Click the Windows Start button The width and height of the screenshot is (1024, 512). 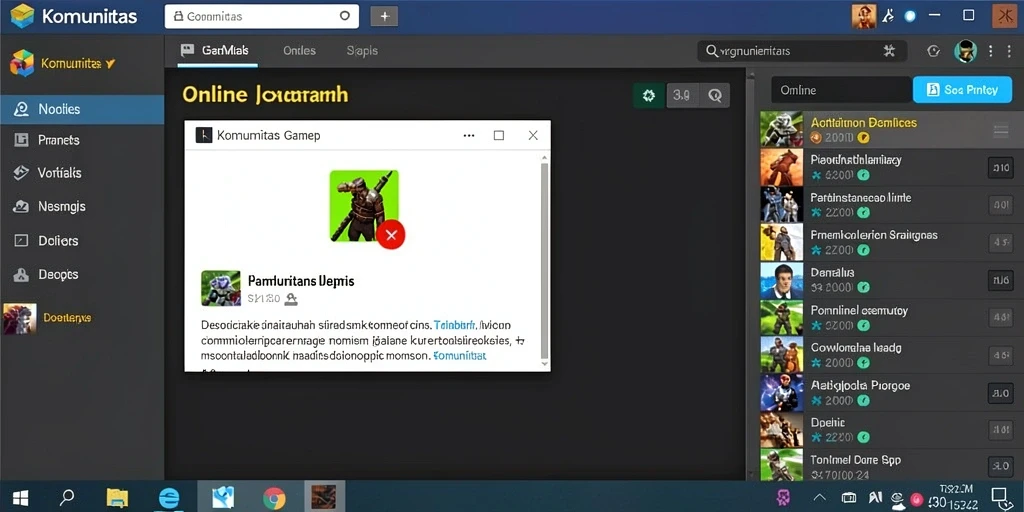point(21,498)
